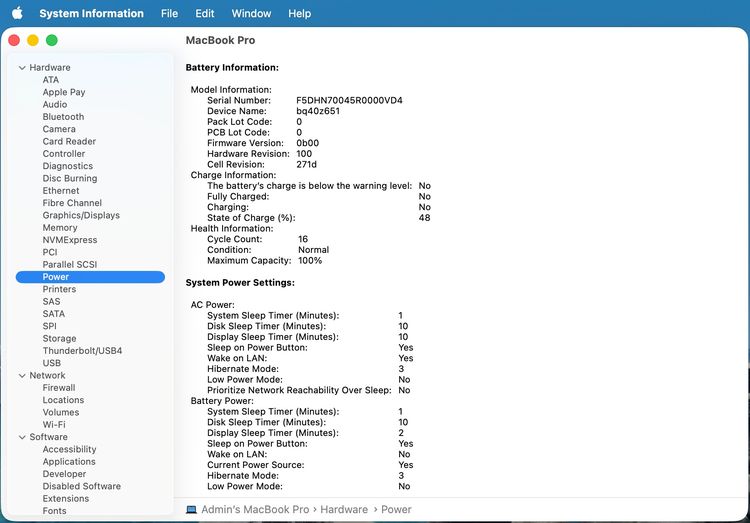
Task: Collapse the Software category chevron
Action: pyautogui.click(x=22, y=437)
